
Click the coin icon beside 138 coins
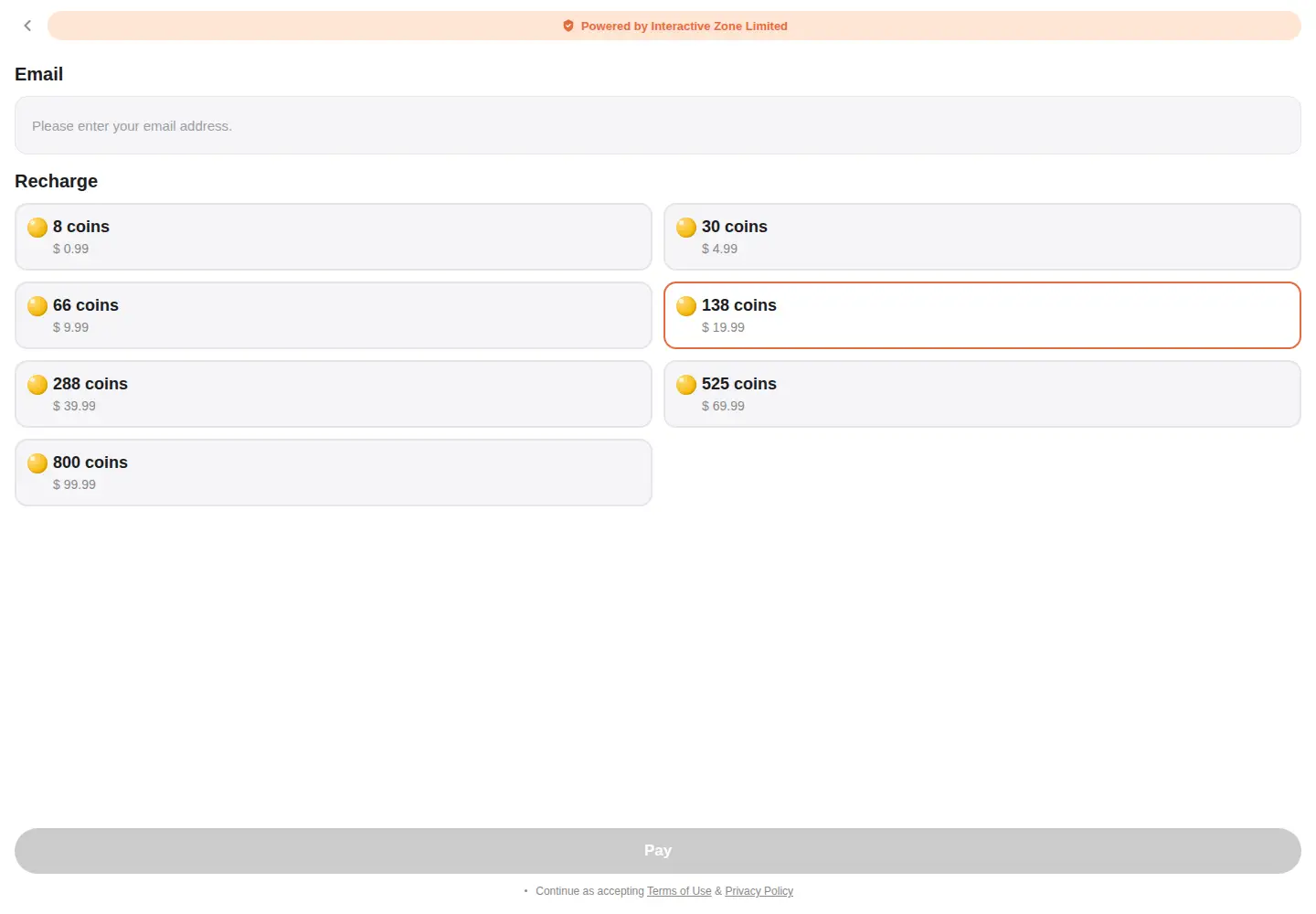pos(686,305)
